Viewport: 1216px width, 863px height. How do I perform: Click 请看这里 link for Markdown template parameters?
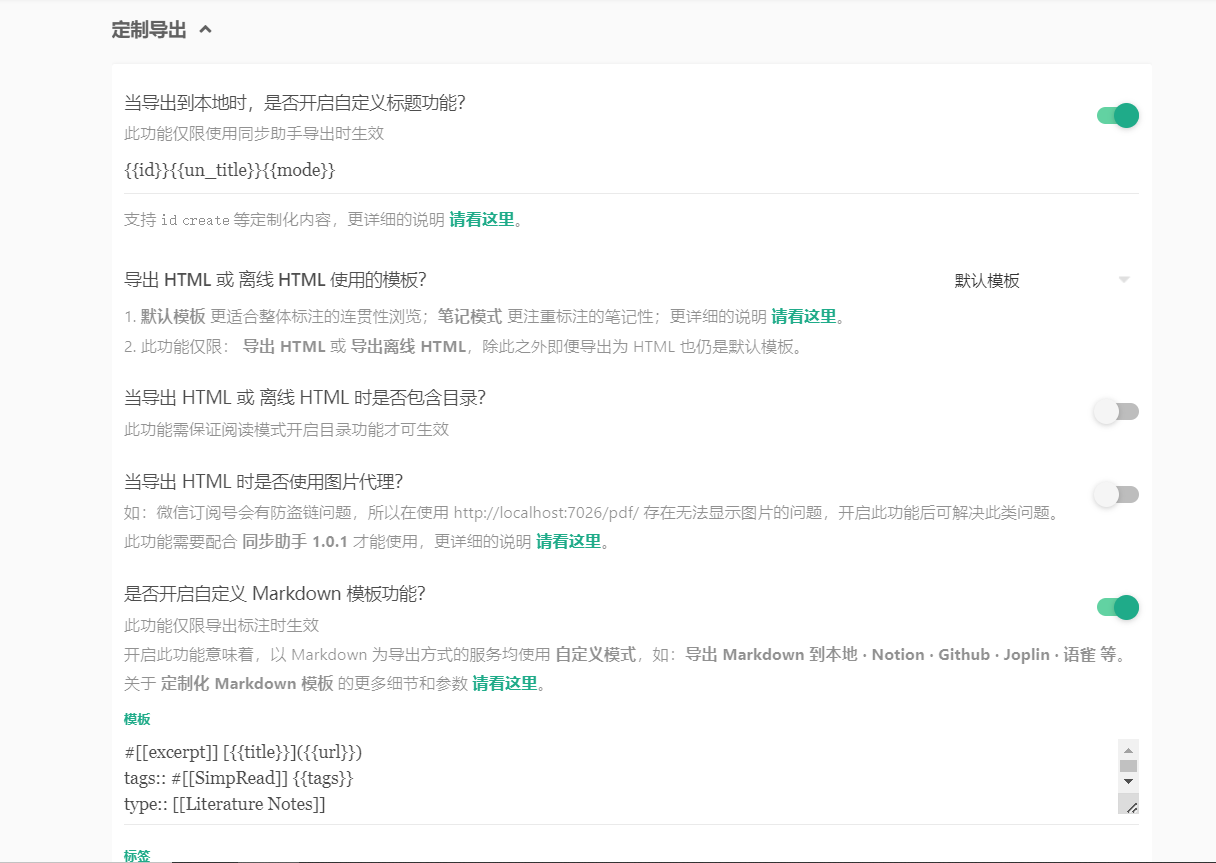click(506, 685)
